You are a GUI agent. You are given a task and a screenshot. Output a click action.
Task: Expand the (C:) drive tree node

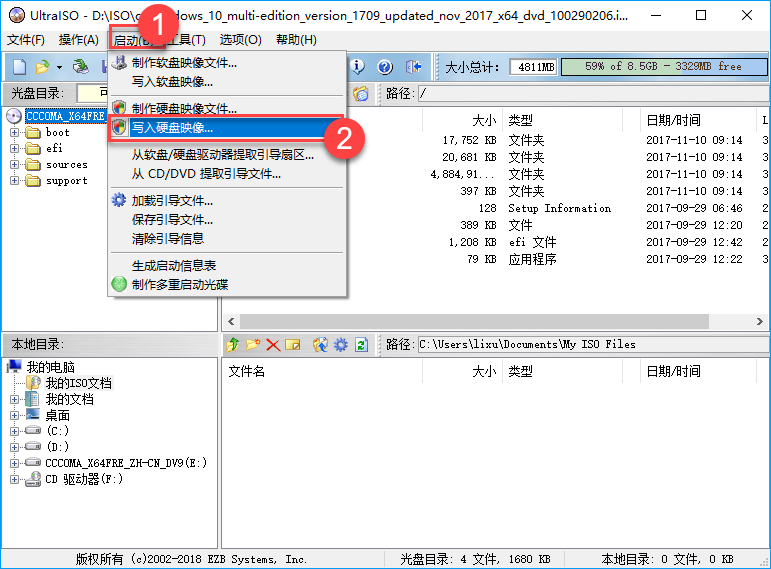click(14, 431)
